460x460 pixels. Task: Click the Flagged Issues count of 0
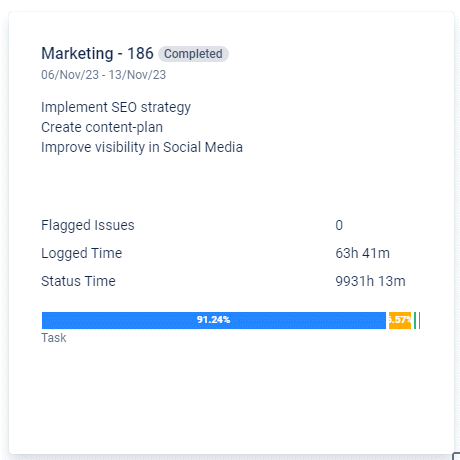339,226
